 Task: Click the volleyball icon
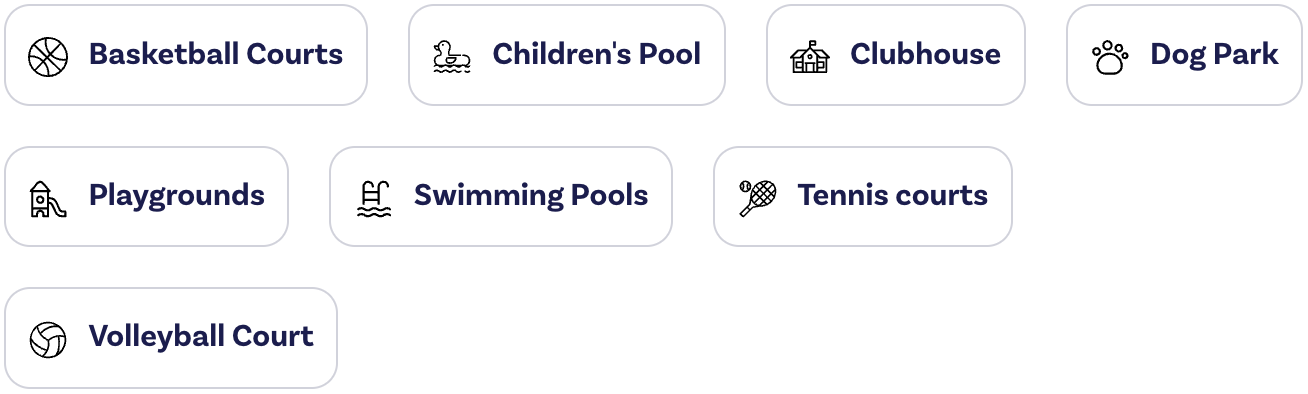pyautogui.click(x=47, y=339)
